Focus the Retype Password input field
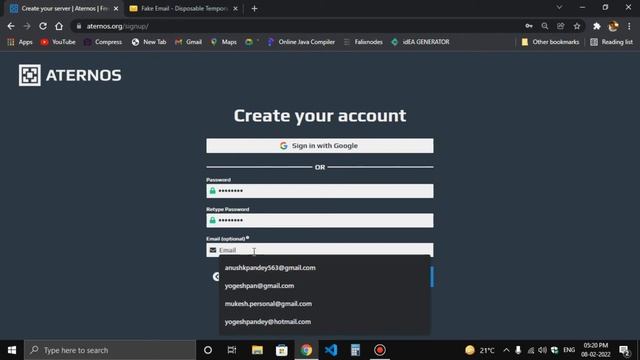Image resolution: width=640 pixels, height=360 pixels. coord(320,220)
